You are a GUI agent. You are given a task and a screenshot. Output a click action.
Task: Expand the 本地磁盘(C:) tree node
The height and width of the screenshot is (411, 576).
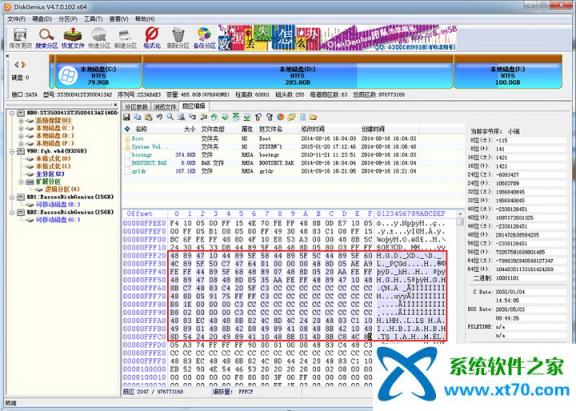click(21, 128)
